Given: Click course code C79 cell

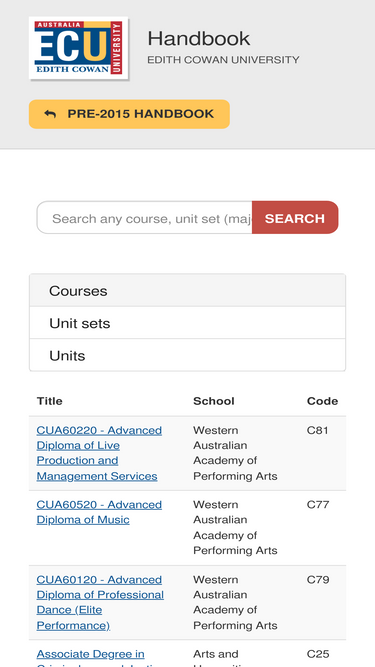Looking at the screenshot, I should 318,579.
